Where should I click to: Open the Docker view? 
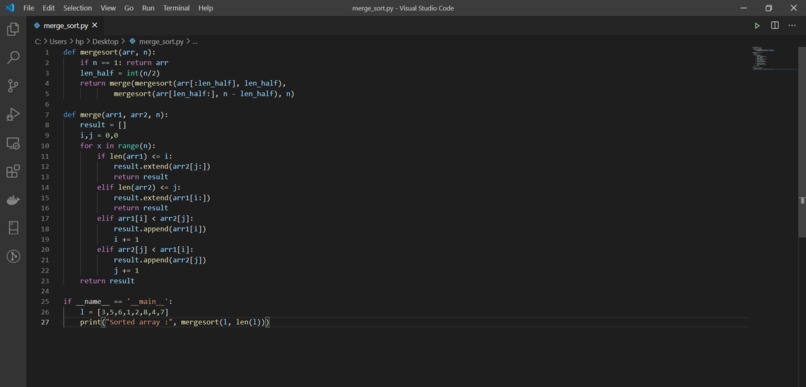coord(13,200)
